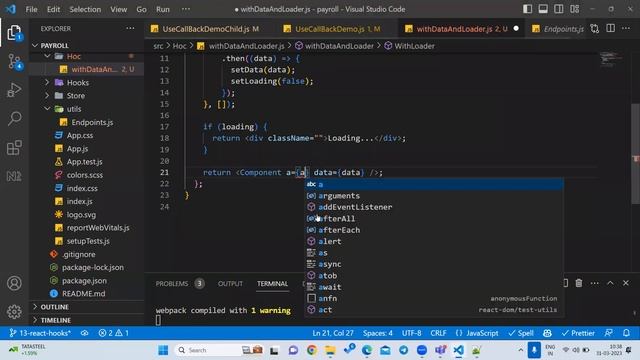The width and height of the screenshot is (640, 360).
Task: Click CRLF end of line selector
Action: click(438, 333)
